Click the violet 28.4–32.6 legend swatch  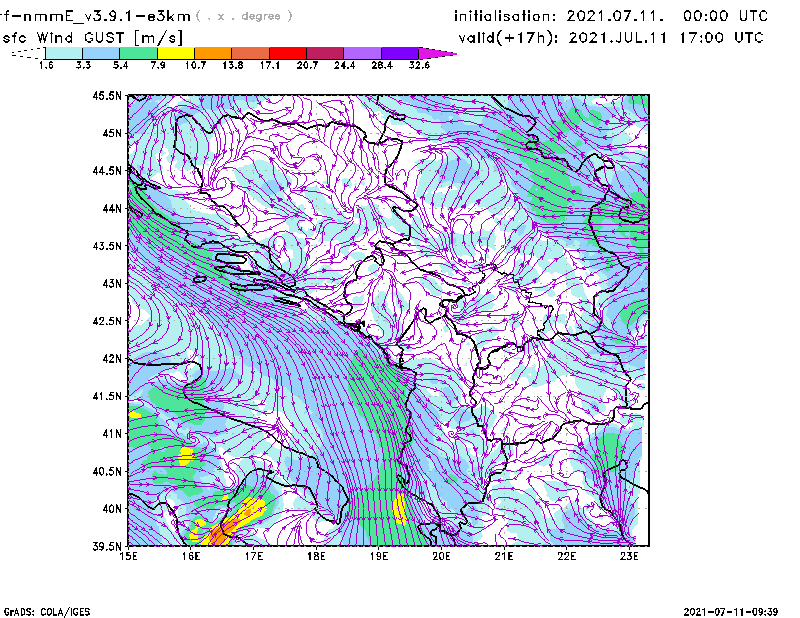(400, 53)
